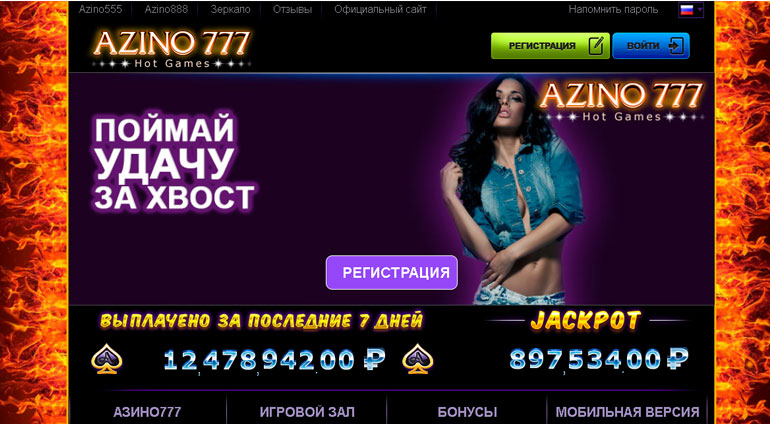
Task: Click the purple Регистрация banner button
Action: click(x=392, y=272)
